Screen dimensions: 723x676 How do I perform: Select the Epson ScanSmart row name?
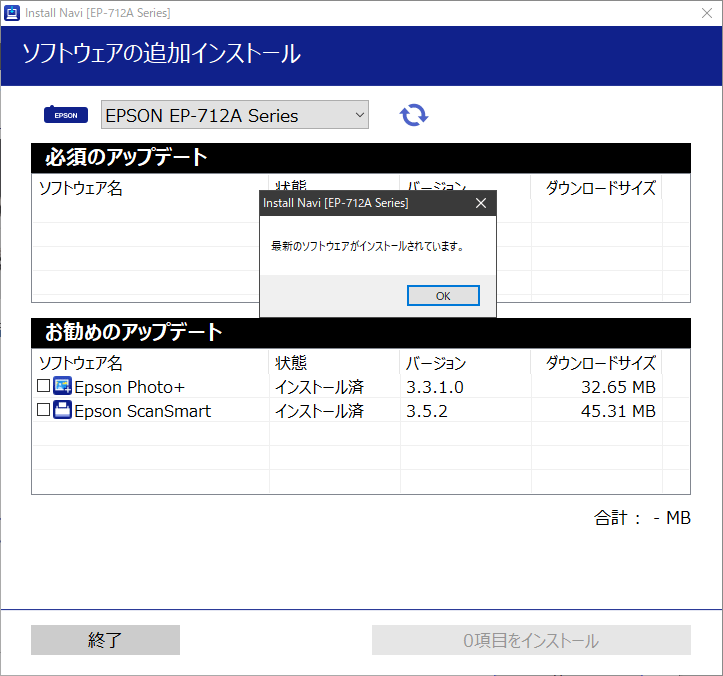coord(142,411)
